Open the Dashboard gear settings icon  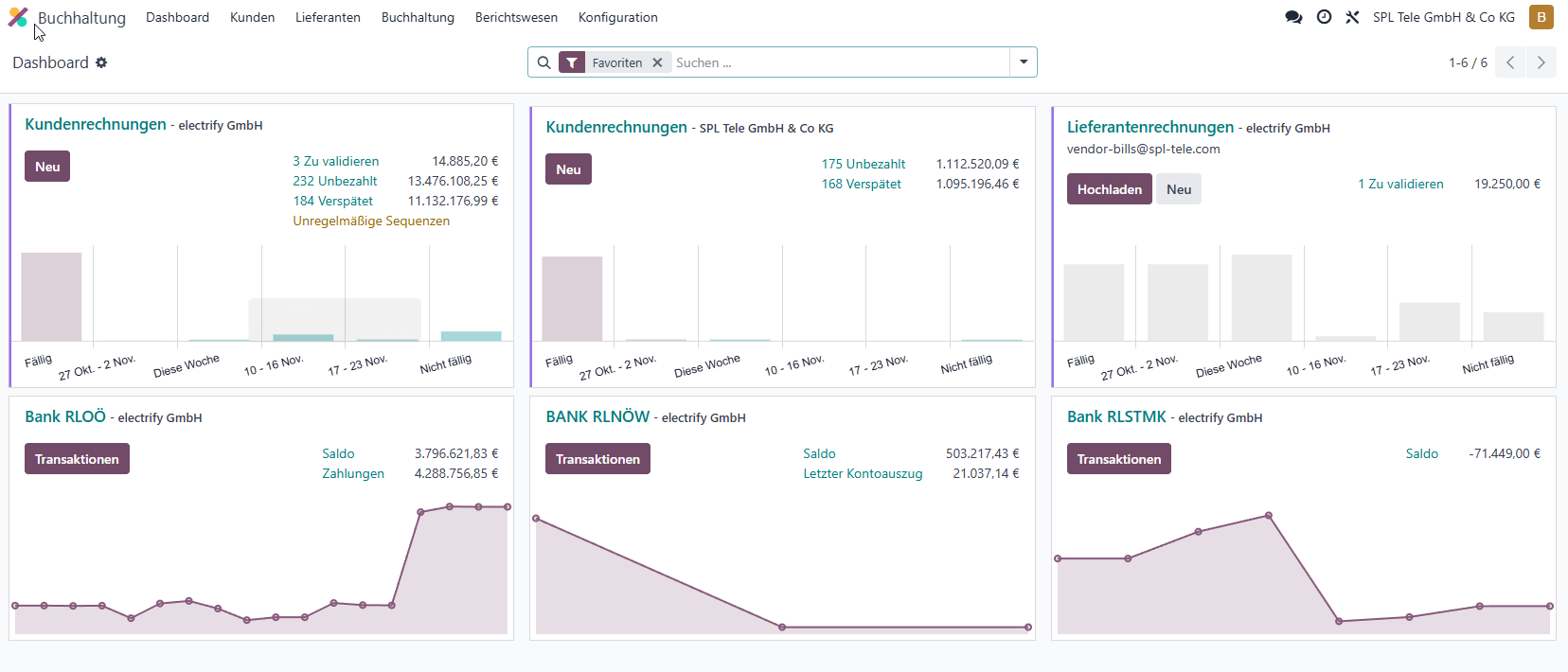(101, 62)
